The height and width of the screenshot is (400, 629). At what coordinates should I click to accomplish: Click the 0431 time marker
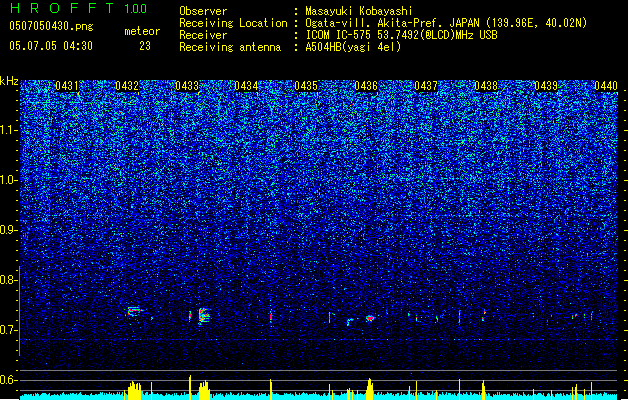click(x=67, y=86)
